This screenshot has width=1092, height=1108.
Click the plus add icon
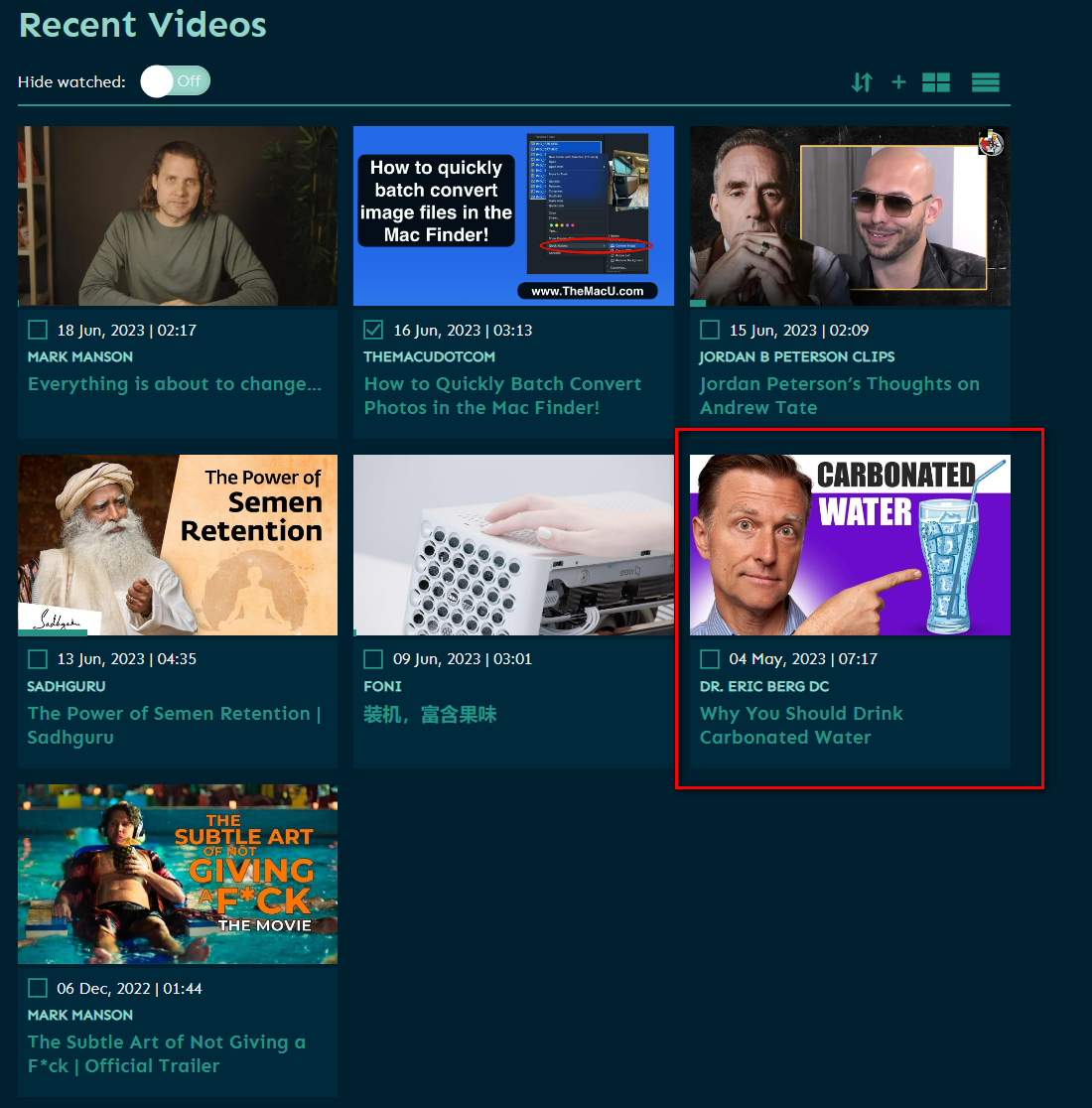coord(898,82)
